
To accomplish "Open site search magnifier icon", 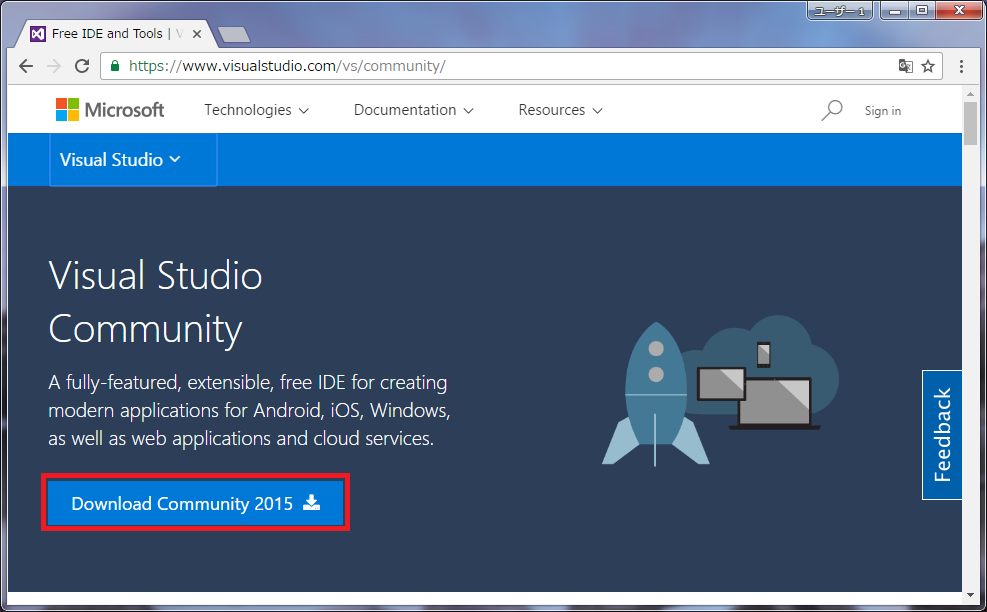I will 832,110.
